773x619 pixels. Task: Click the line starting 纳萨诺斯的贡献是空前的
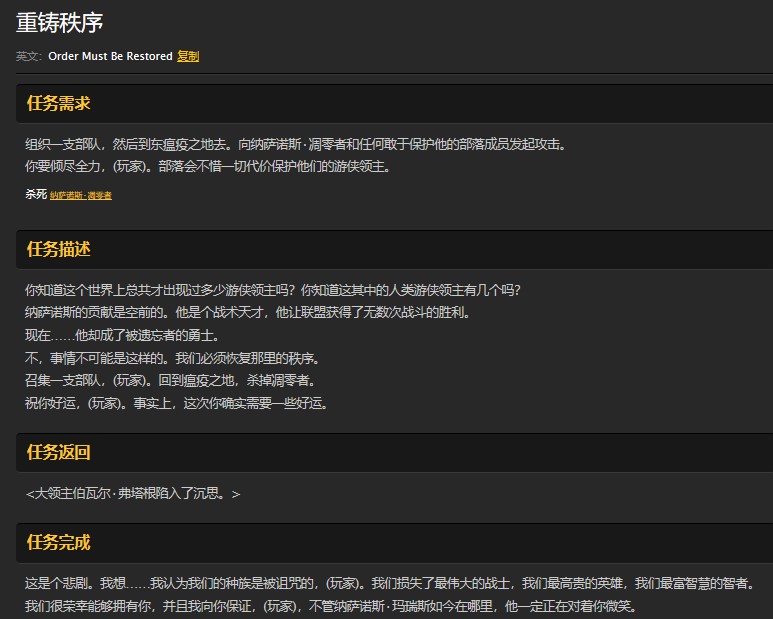coord(247,312)
